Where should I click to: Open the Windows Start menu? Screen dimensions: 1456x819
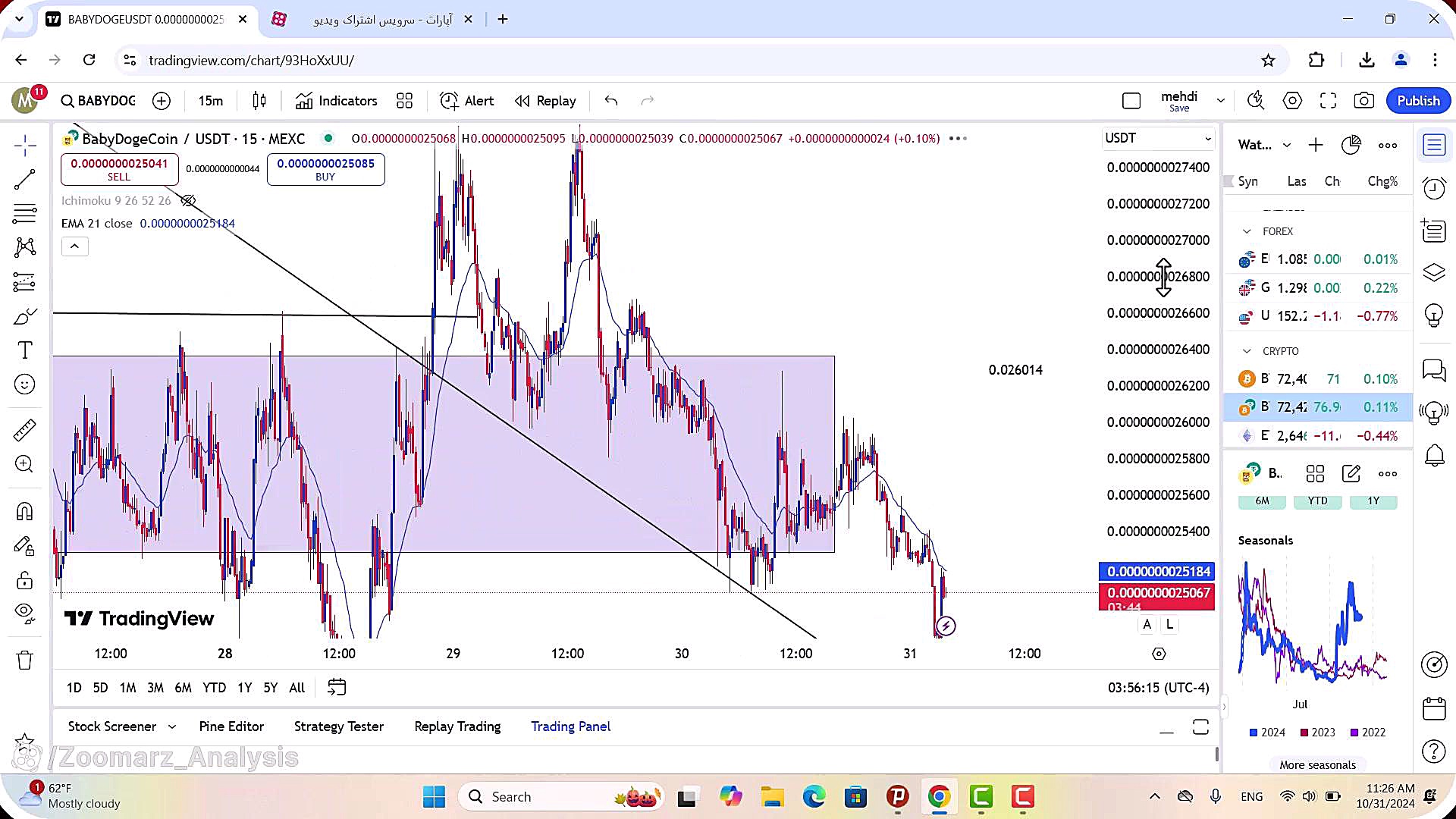pyautogui.click(x=435, y=797)
